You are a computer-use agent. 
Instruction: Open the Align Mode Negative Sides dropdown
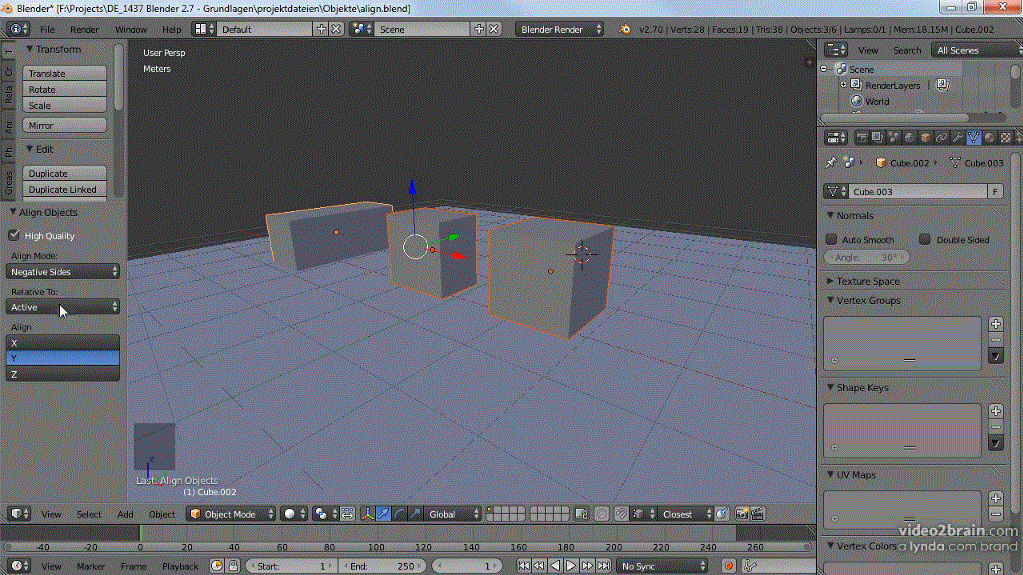[x=63, y=272]
